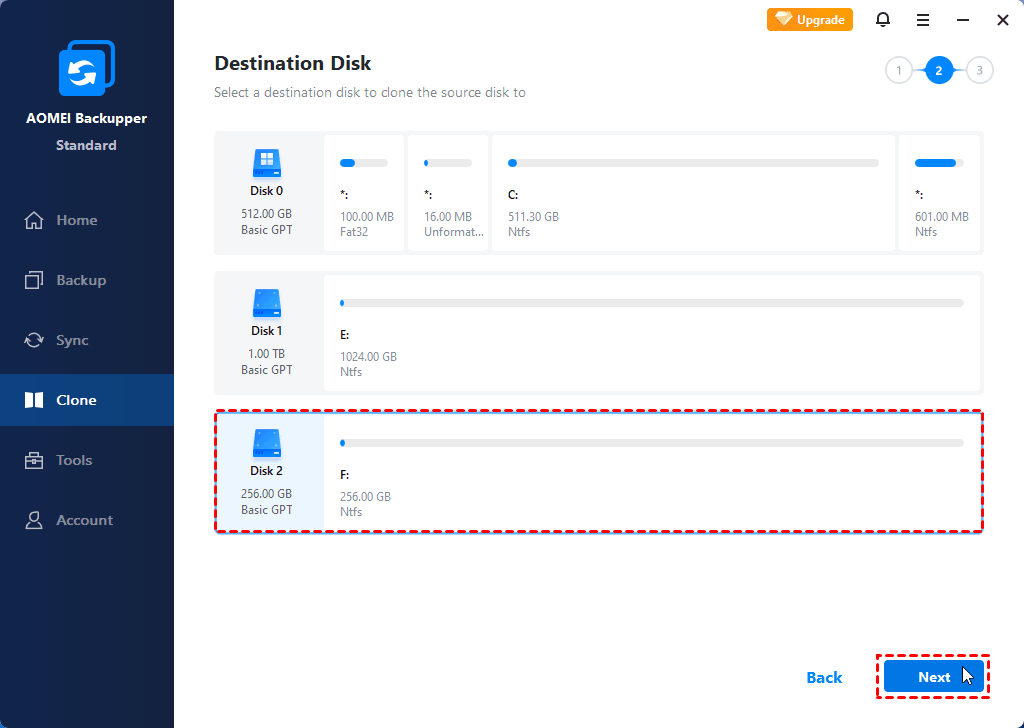Click the Backup icon in sidebar
The image size is (1024, 728).
tap(34, 280)
